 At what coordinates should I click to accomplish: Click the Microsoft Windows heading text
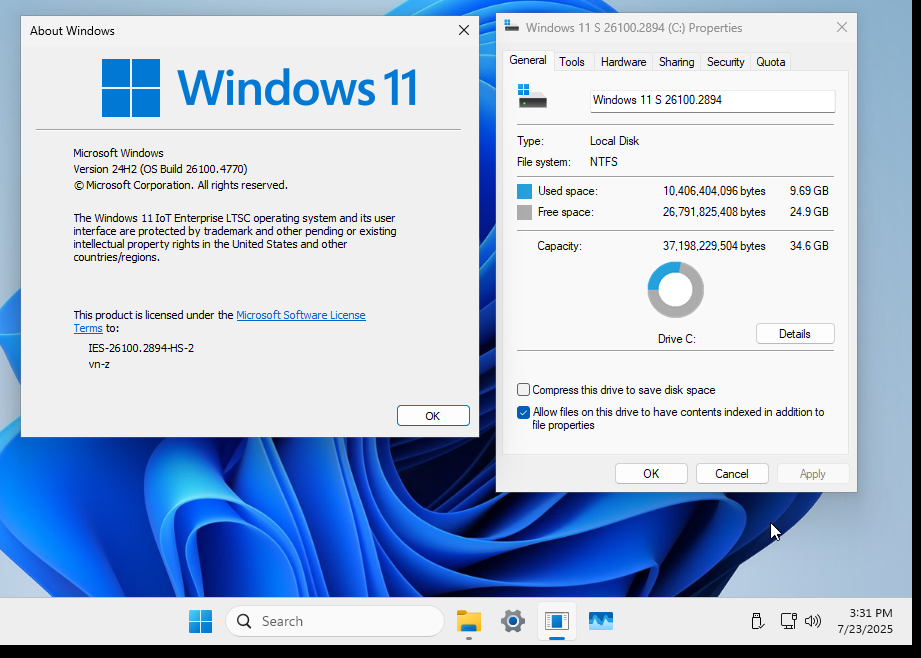click(x=118, y=153)
